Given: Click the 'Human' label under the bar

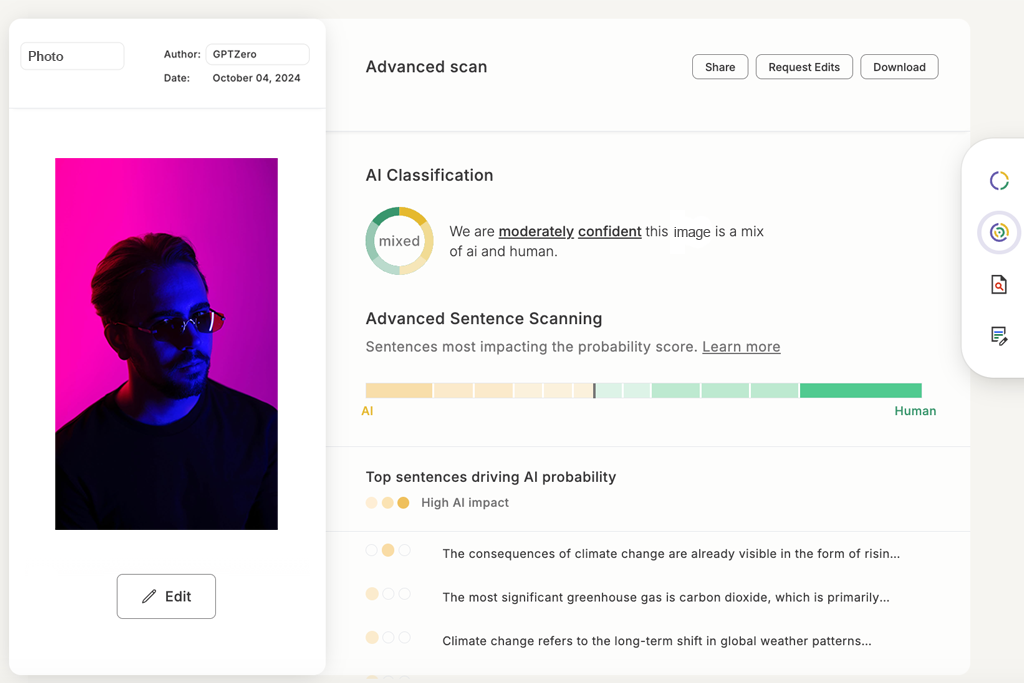Looking at the screenshot, I should [x=915, y=411].
